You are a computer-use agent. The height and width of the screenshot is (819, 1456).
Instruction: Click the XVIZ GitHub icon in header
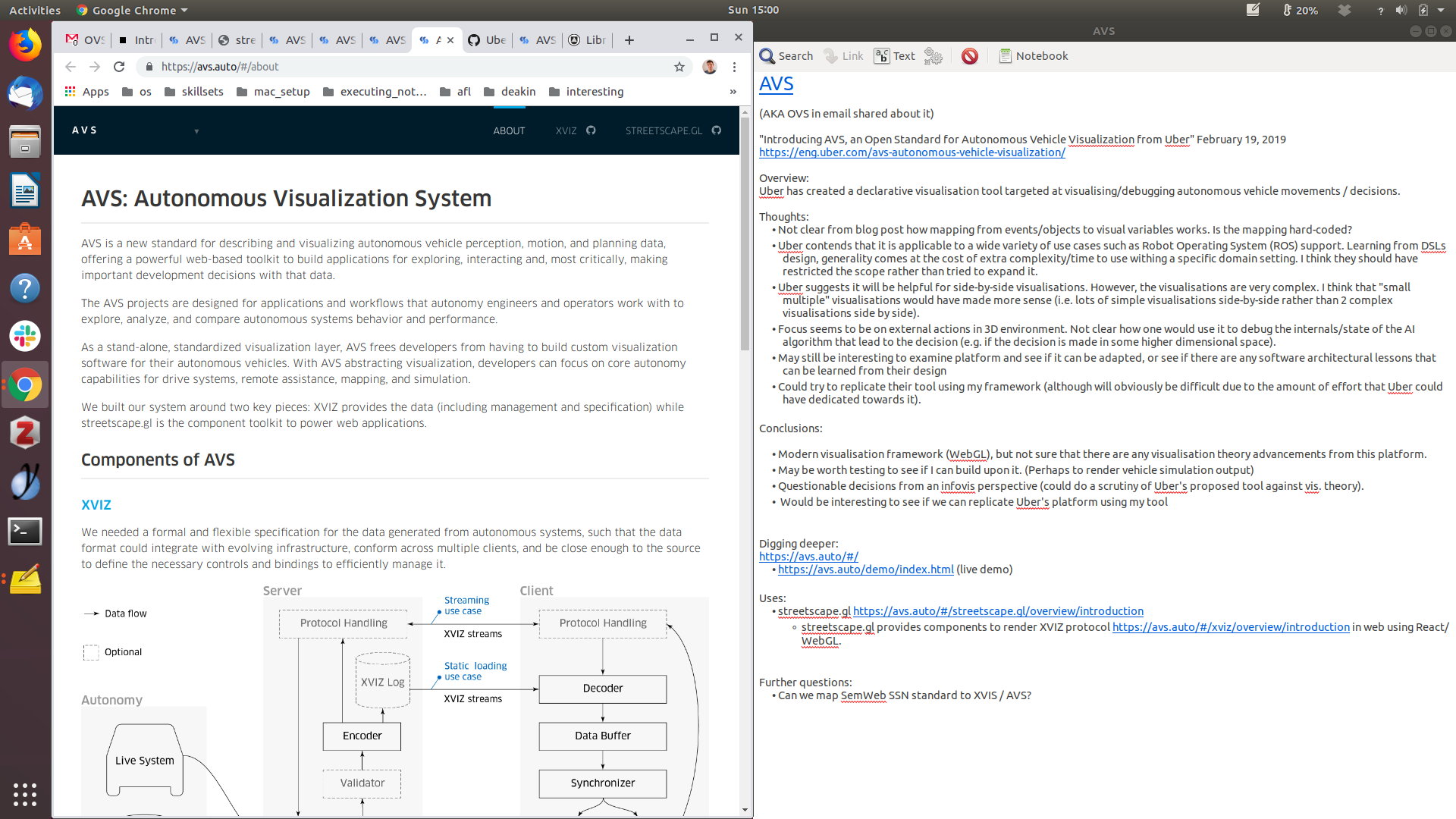click(x=591, y=130)
